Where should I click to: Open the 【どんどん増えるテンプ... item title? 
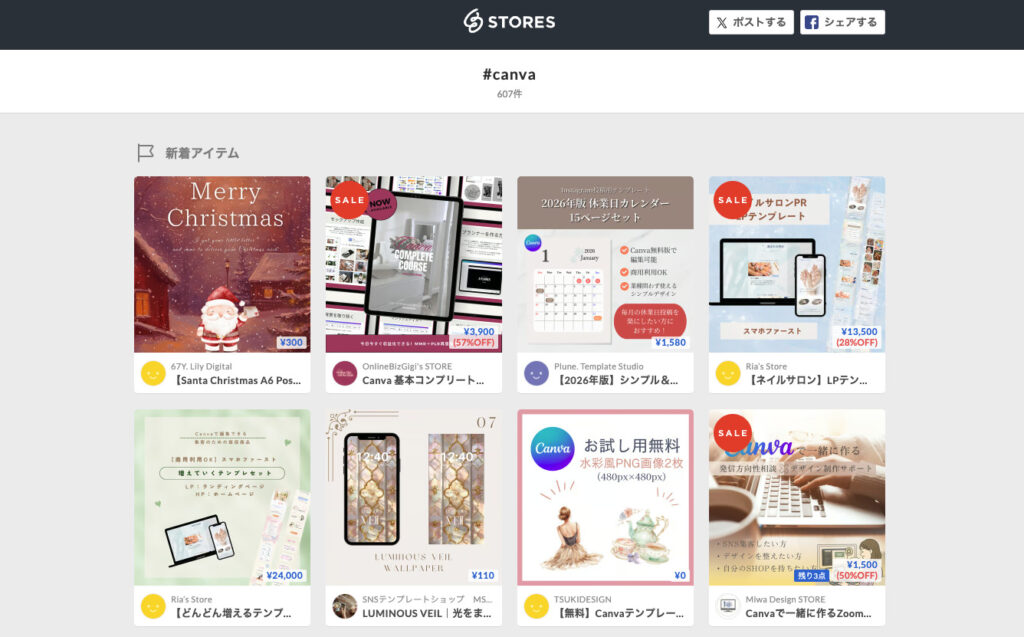click(231, 613)
